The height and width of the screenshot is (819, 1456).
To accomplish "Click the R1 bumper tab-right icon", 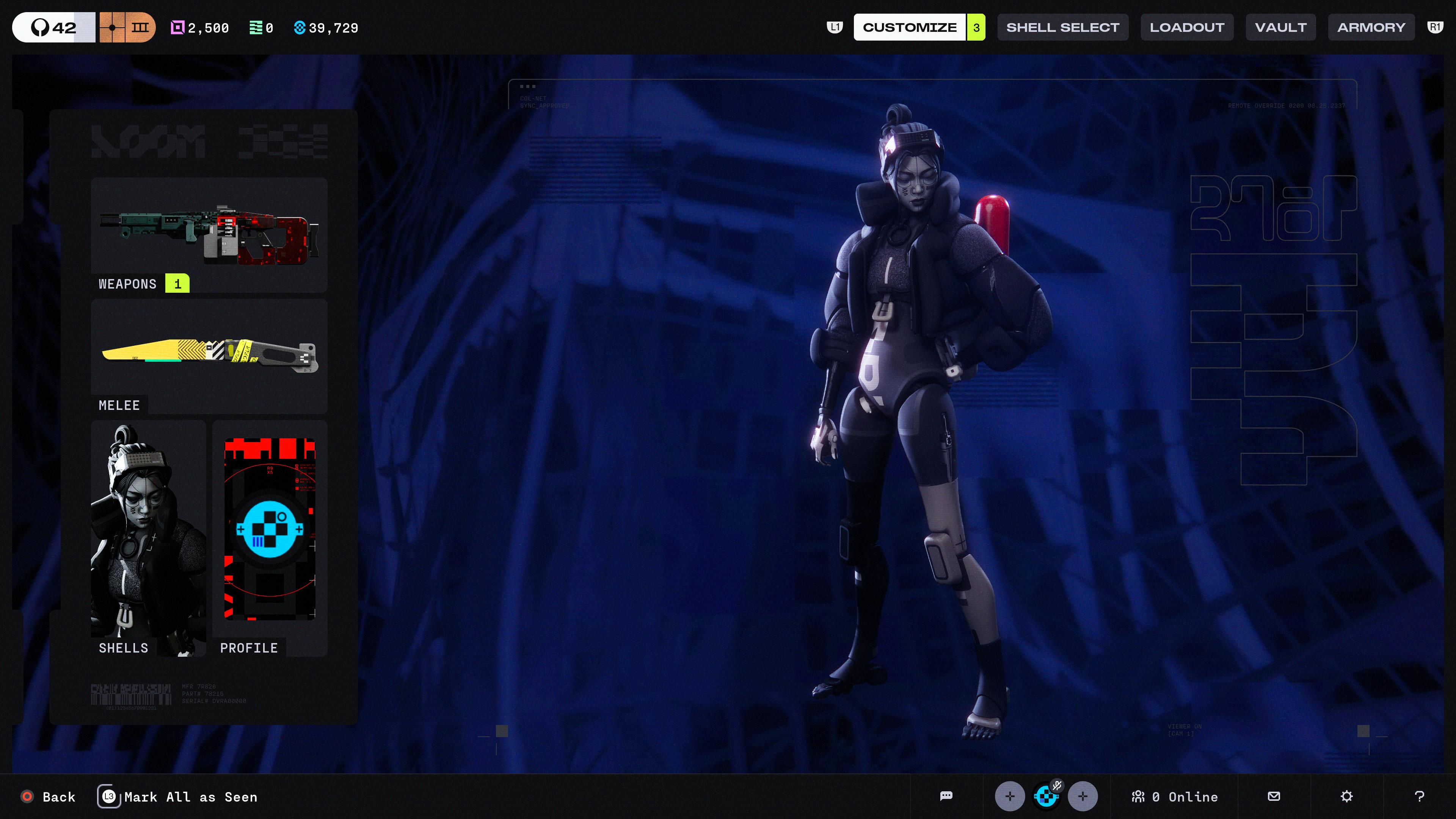I will click(x=1435, y=27).
